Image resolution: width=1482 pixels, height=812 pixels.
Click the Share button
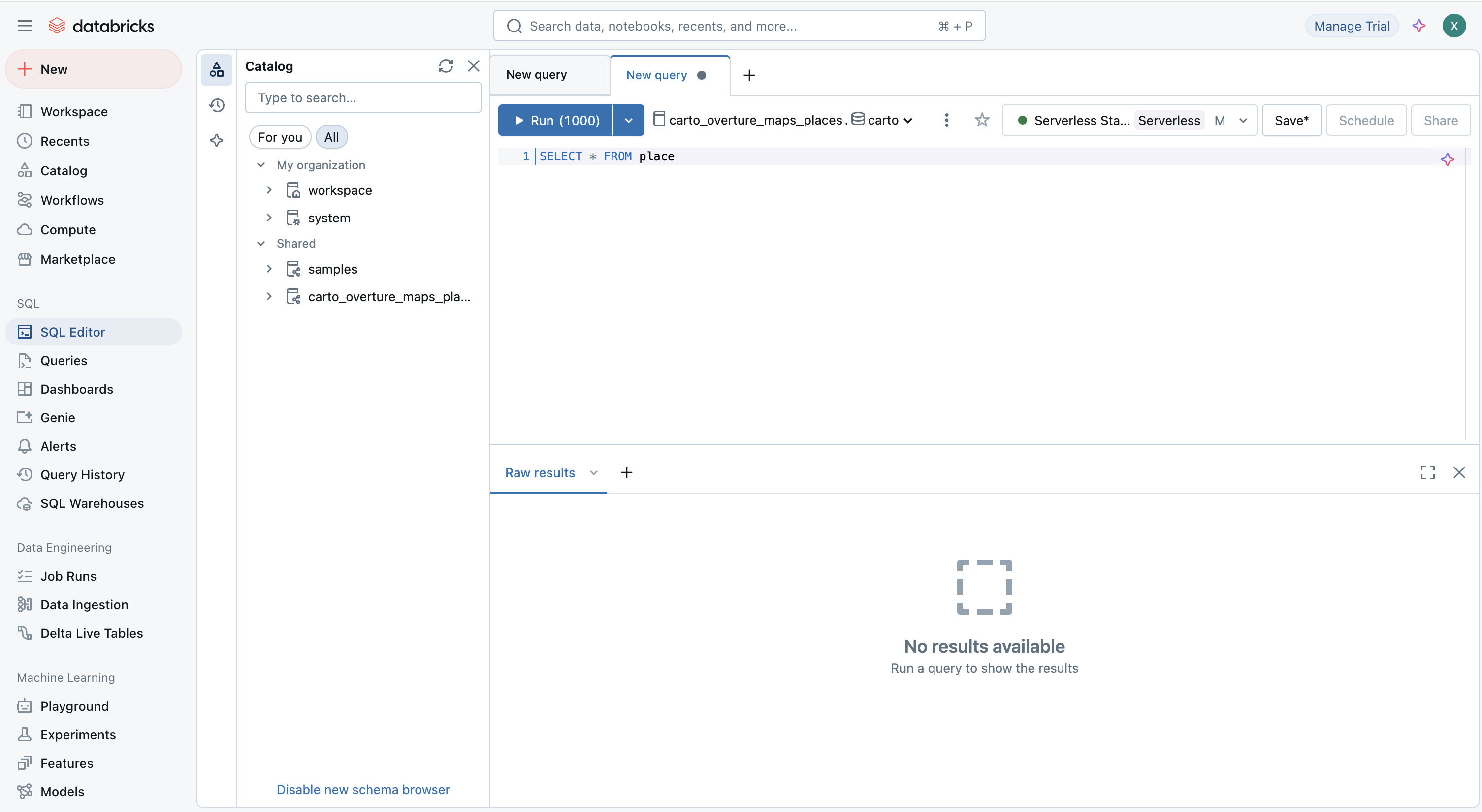[1441, 120]
